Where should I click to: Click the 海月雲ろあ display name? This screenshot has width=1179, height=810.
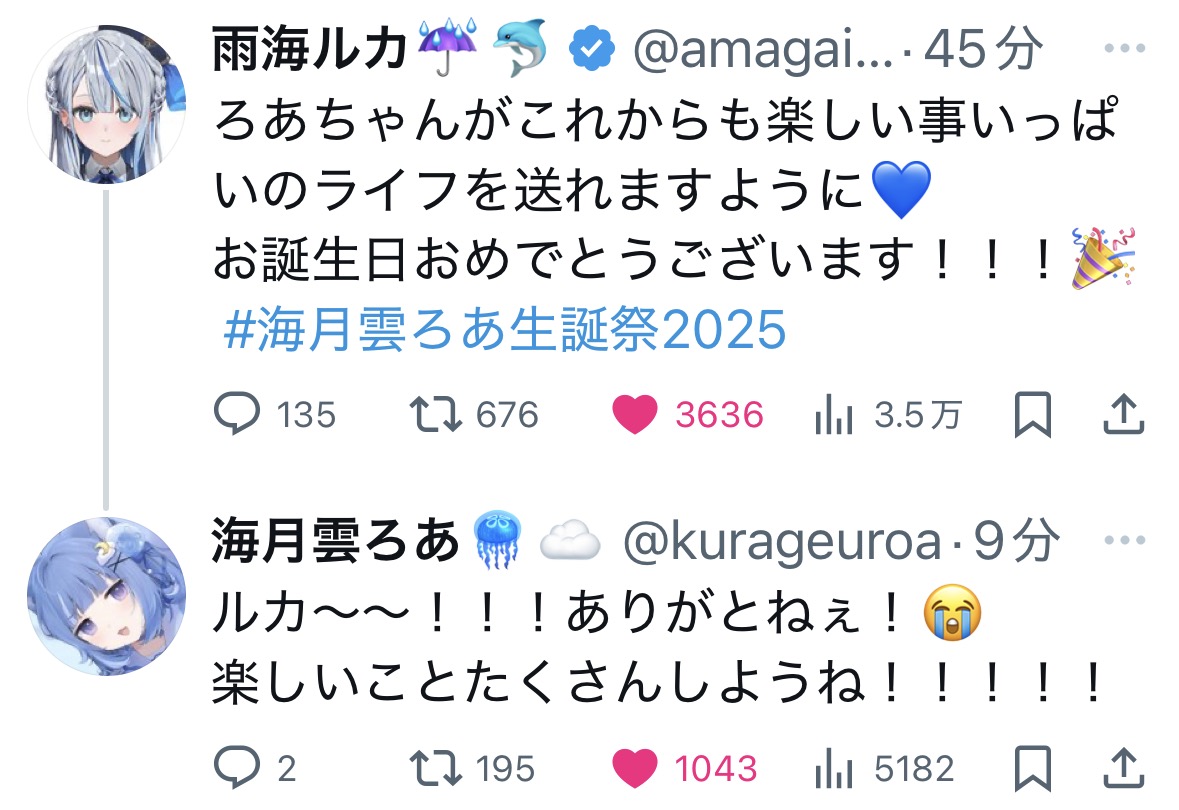335,541
